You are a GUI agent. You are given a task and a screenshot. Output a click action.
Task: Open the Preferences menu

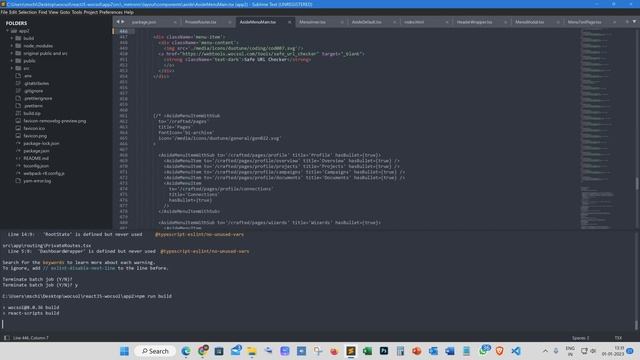pyautogui.click(x=111, y=12)
